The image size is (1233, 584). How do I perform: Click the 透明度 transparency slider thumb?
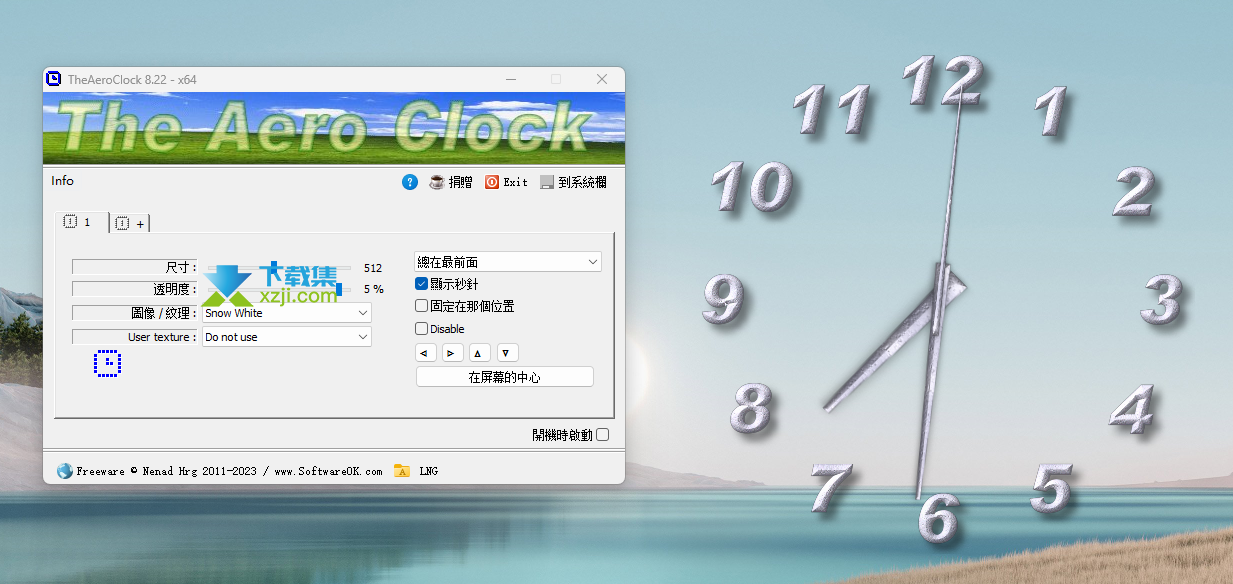(x=339, y=289)
